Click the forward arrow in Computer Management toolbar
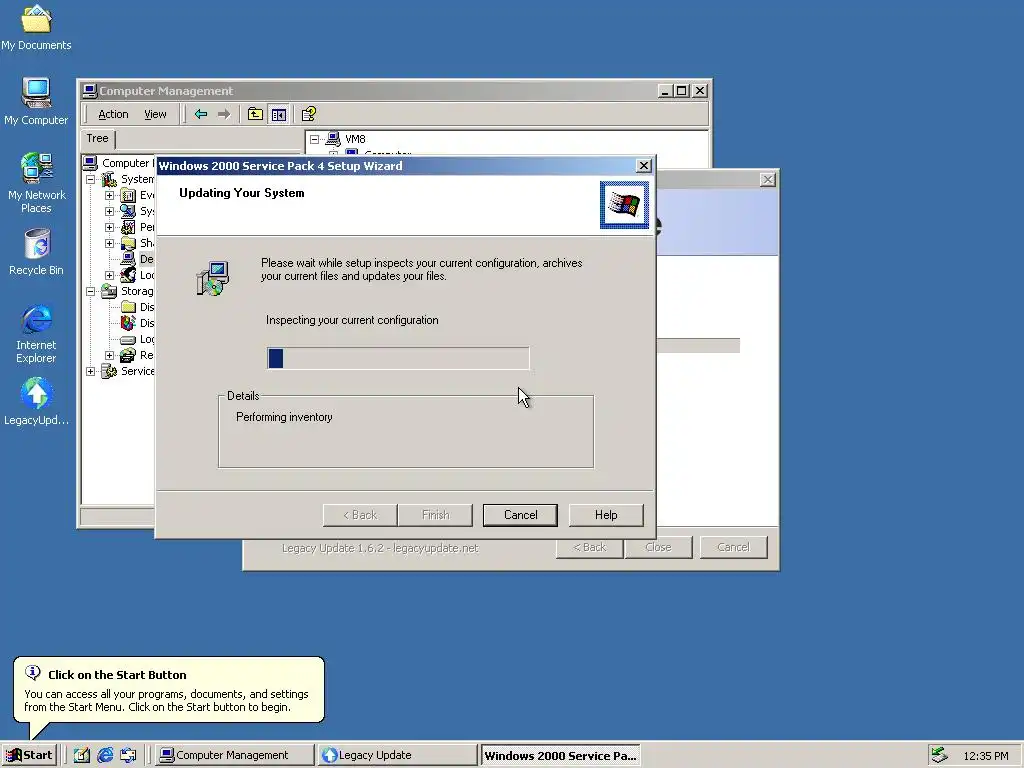 (x=224, y=114)
